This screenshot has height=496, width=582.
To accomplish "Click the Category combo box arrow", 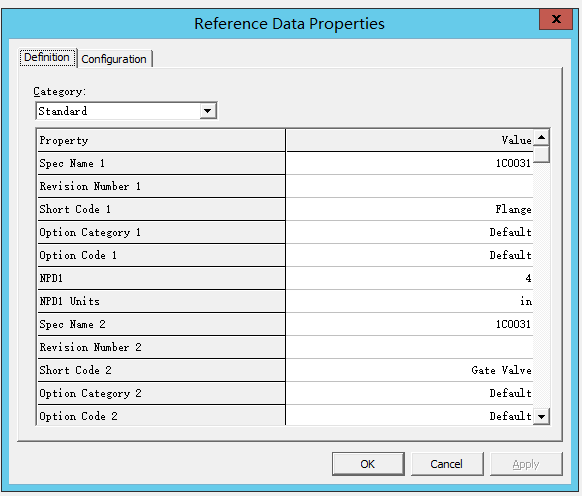I will click(208, 111).
